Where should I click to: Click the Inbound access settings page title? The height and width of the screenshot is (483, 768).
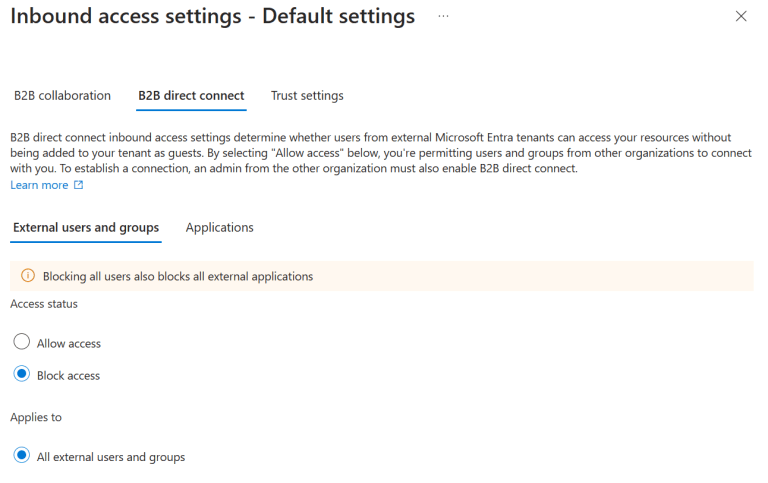pos(212,17)
